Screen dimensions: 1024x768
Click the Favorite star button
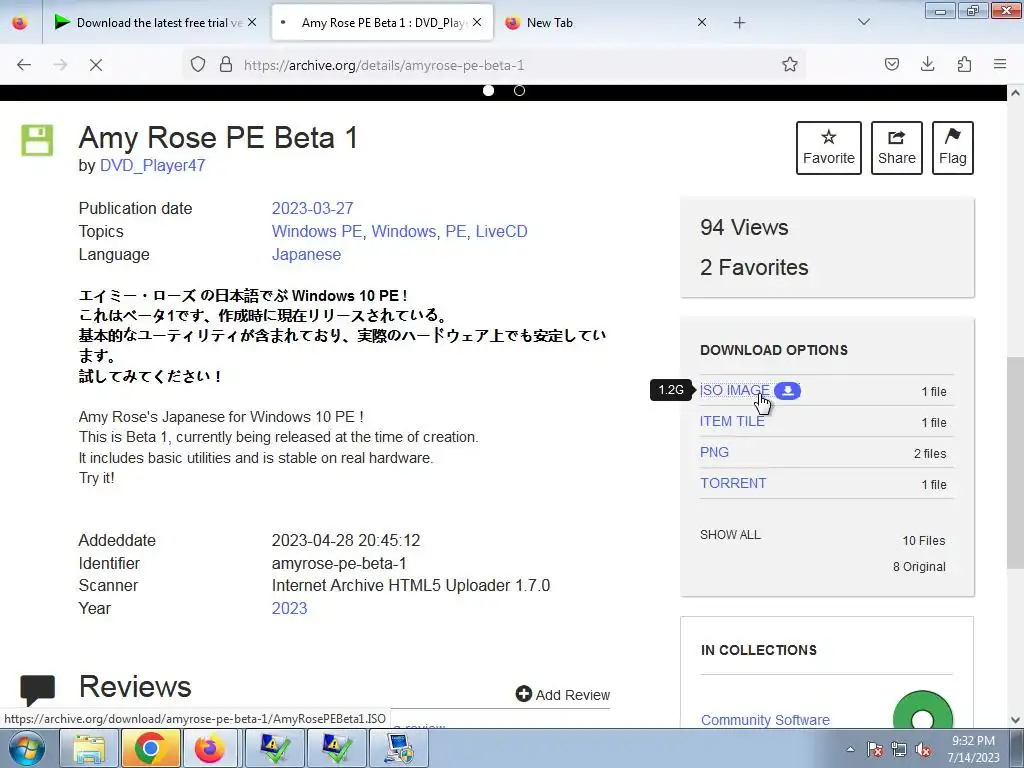(829, 148)
